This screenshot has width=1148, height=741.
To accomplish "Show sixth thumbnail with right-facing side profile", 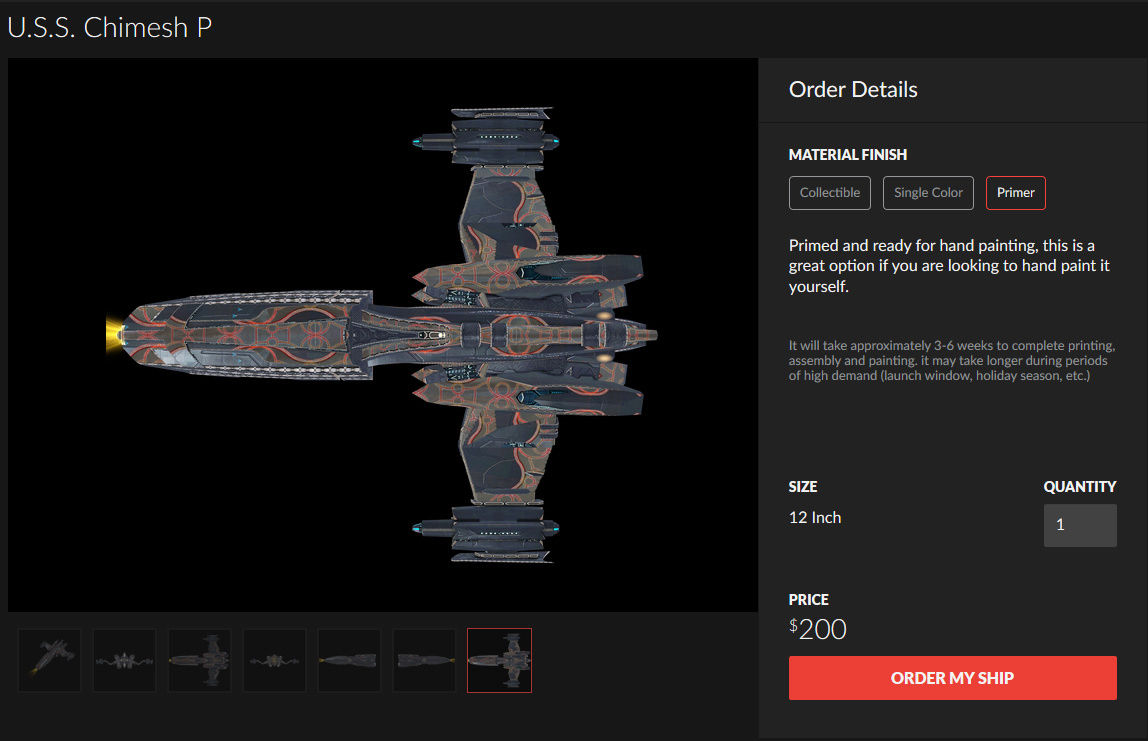I will 425,660.
